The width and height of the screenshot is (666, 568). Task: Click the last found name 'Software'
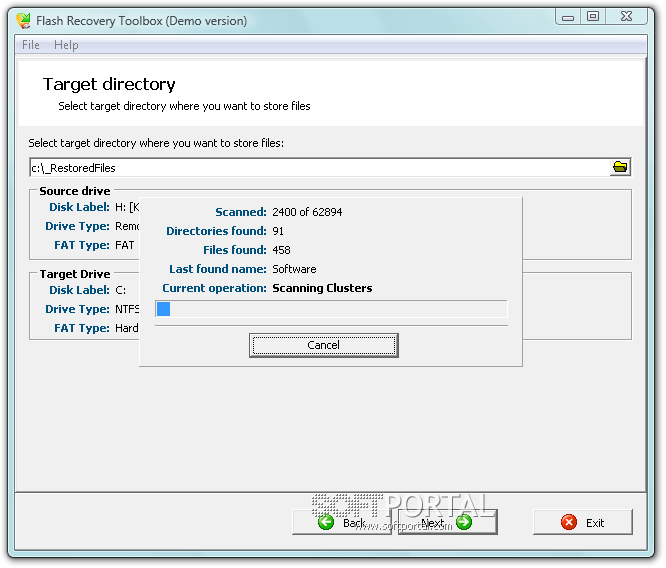[294, 269]
